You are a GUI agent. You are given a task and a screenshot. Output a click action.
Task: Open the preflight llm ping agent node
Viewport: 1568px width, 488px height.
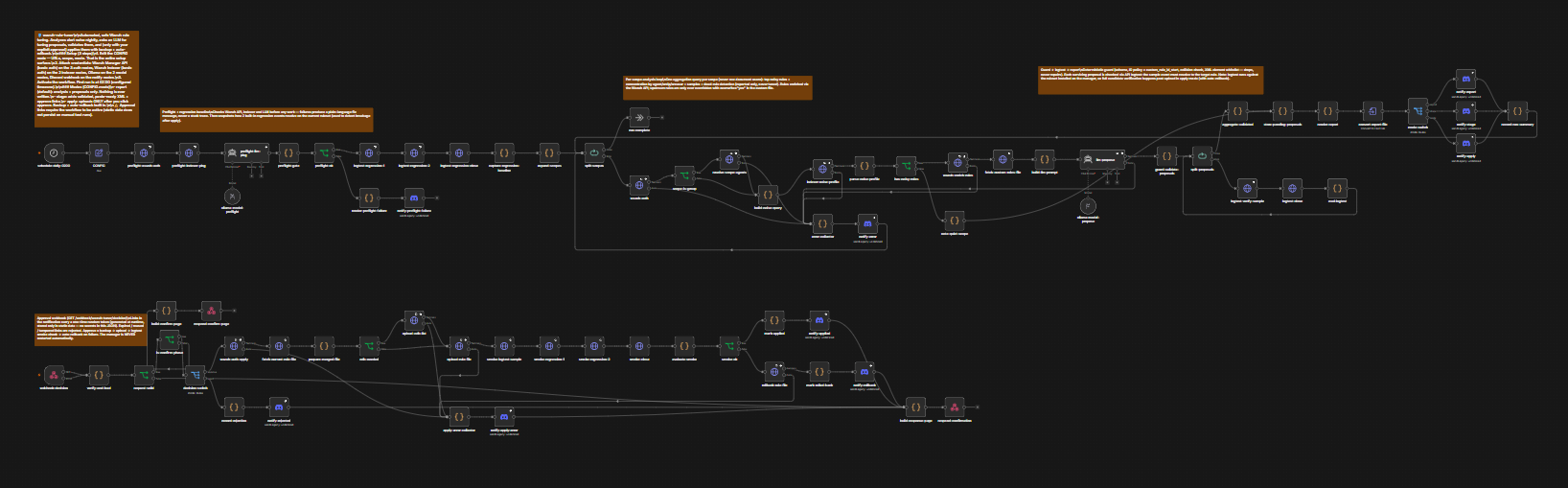click(244, 152)
